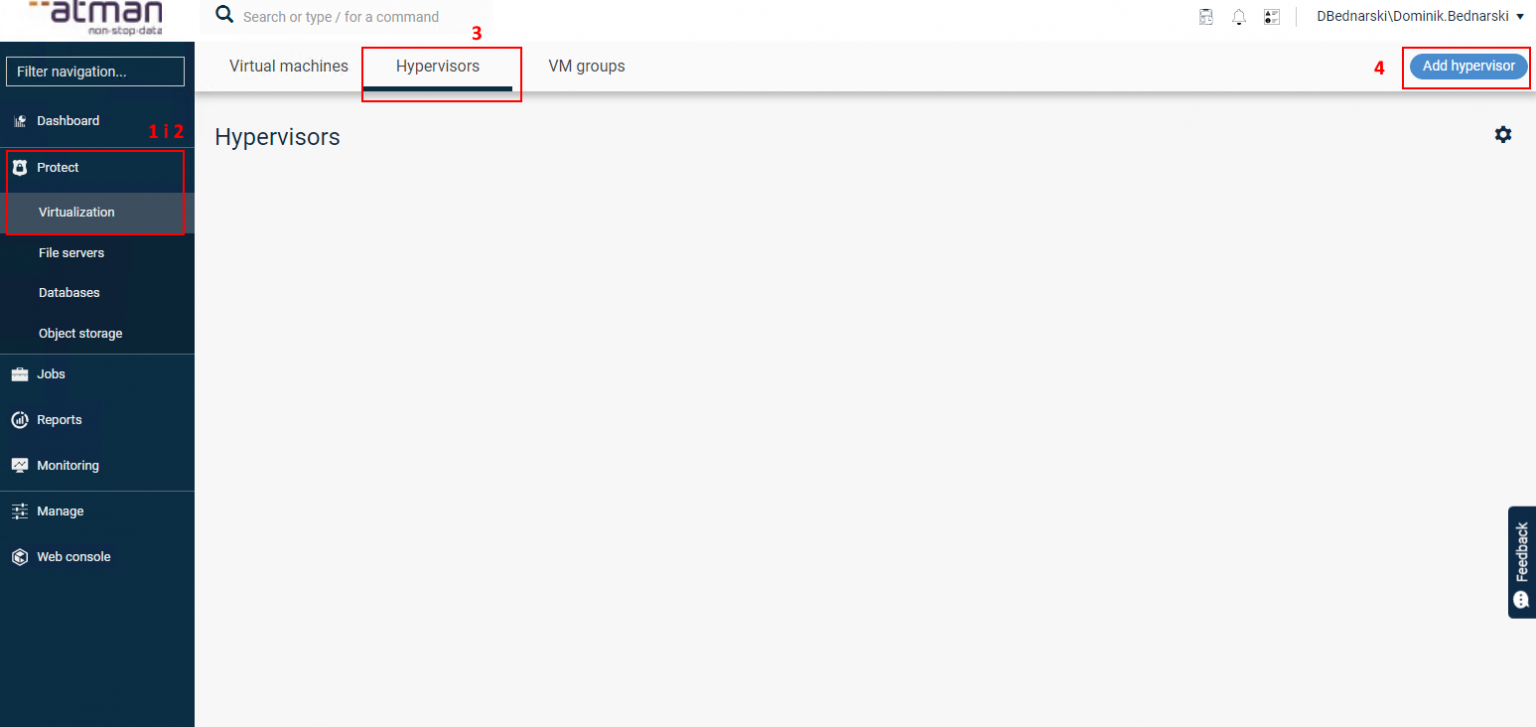The width and height of the screenshot is (1536, 727).
Task: Open the notifications bell icon
Action: 1238,17
